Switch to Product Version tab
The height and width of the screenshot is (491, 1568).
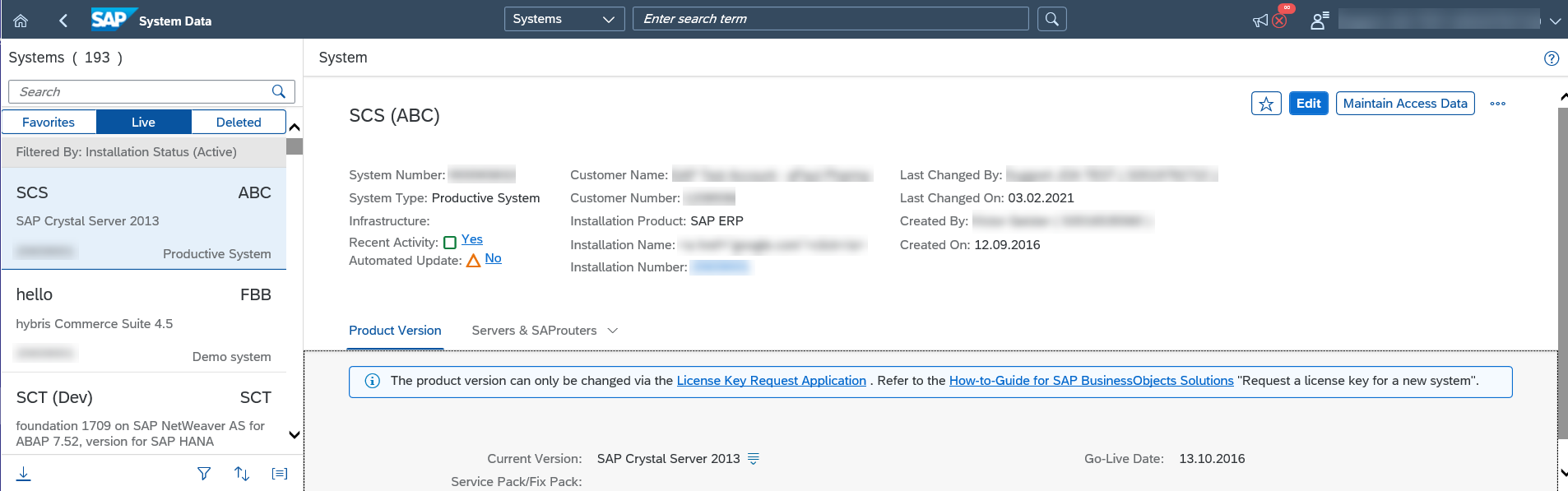tap(395, 331)
